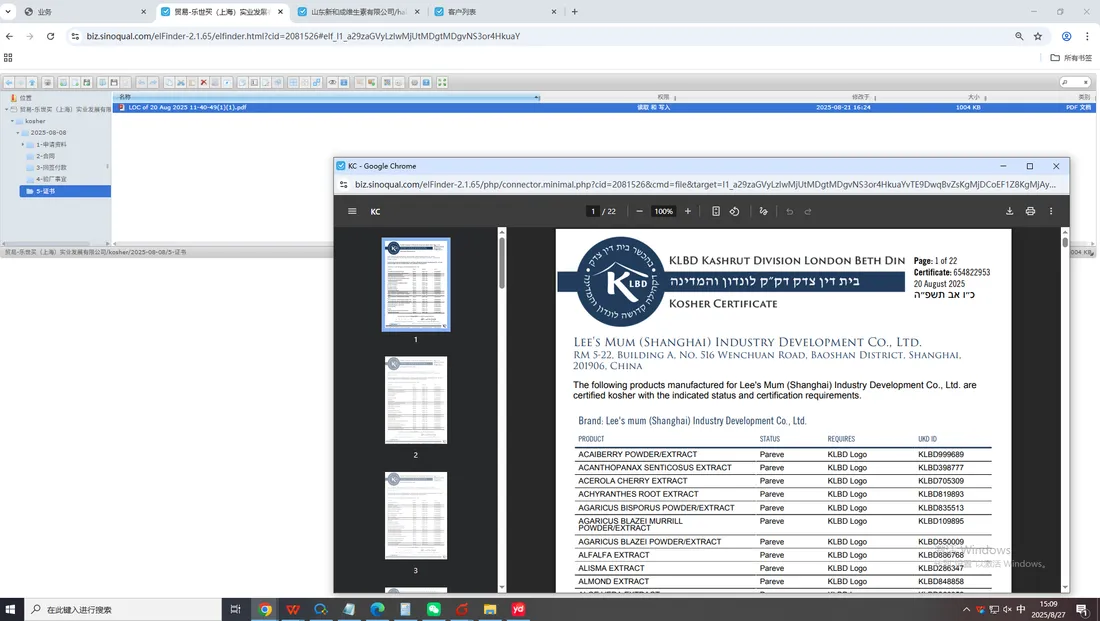This screenshot has width=1100, height=621.
Task: Zoom out the PDF with minus icon
Action: point(639,211)
